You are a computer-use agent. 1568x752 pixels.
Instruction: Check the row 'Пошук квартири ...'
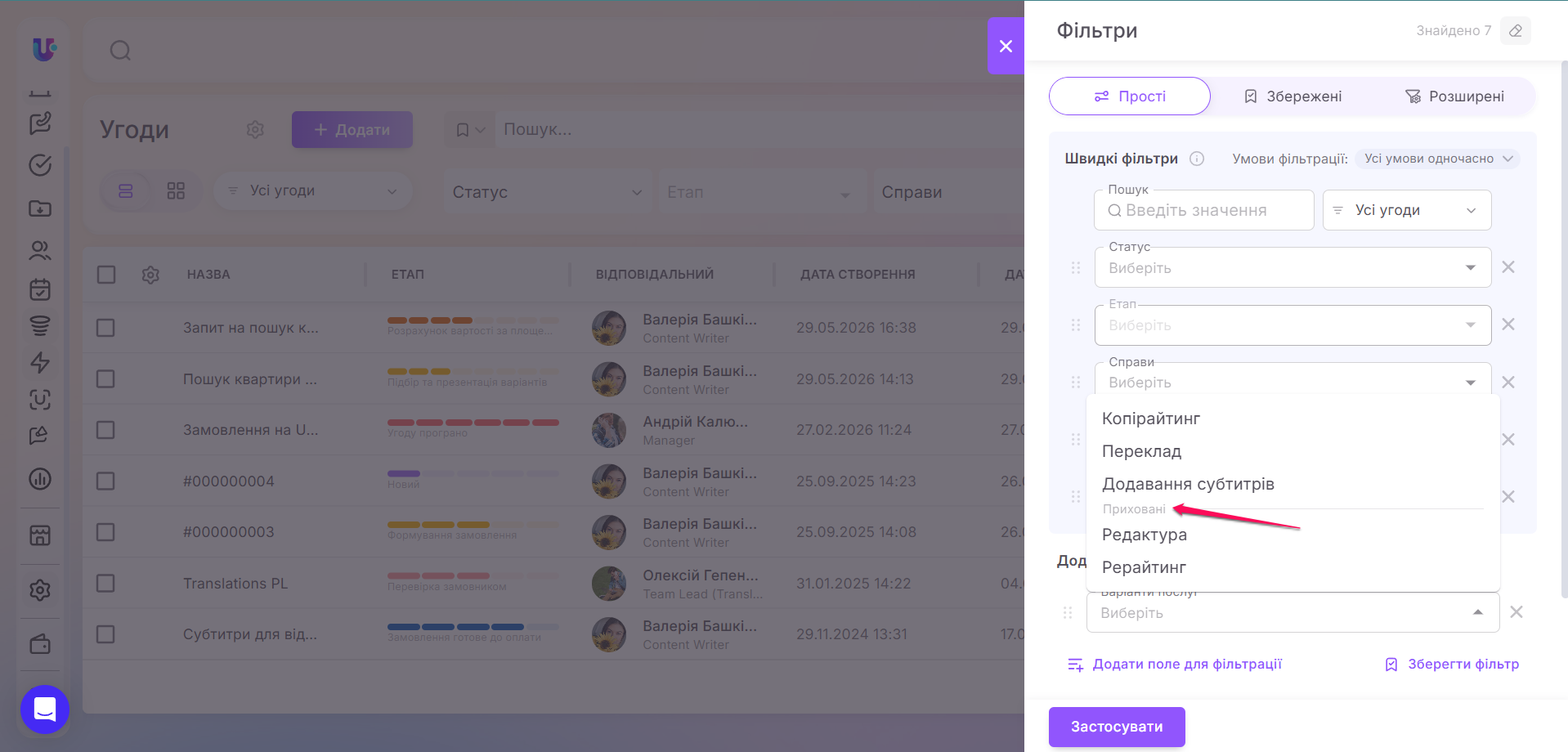coord(105,379)
